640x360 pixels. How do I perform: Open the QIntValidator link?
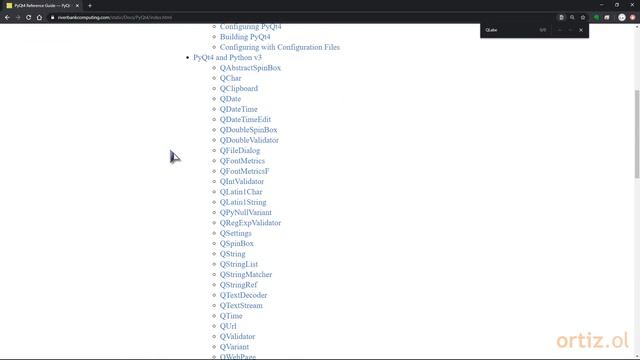[x=242, y=182]
